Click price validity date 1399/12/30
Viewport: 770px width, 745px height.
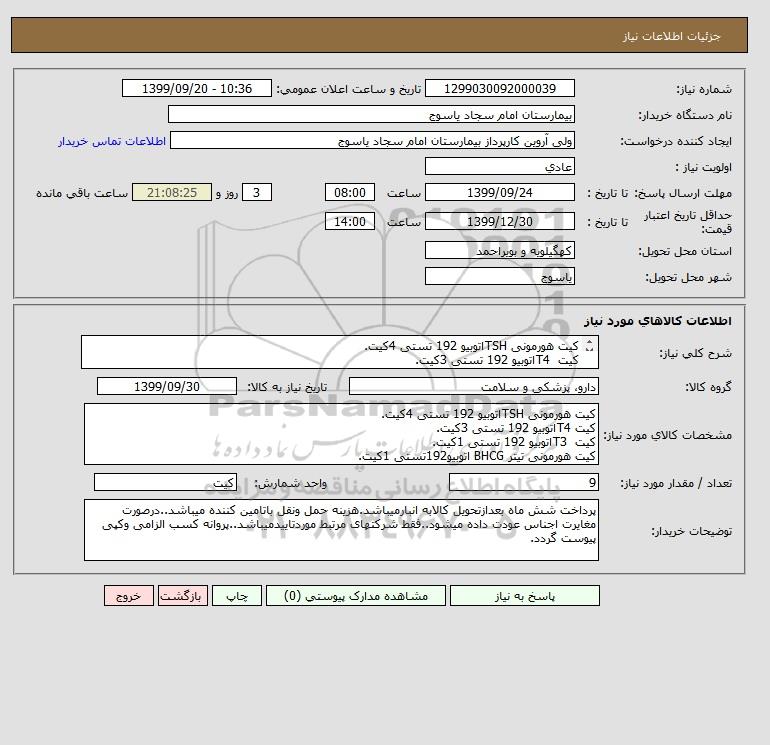tap(499, 221)
